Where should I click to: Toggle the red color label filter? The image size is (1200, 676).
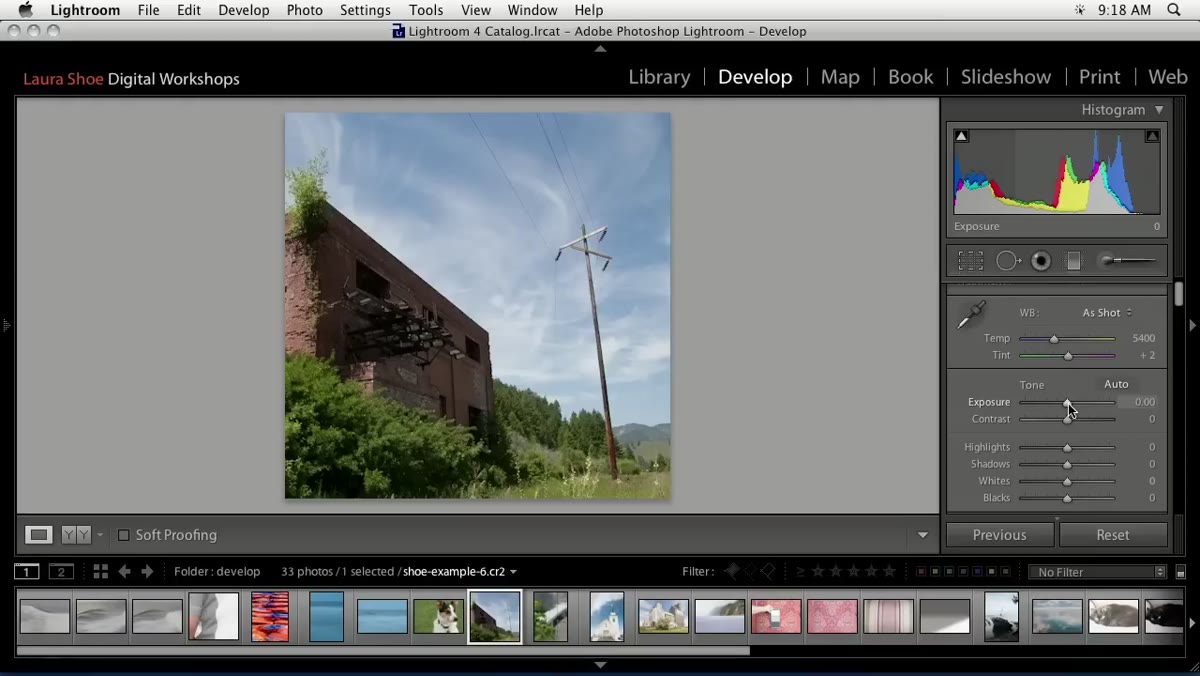921,572
